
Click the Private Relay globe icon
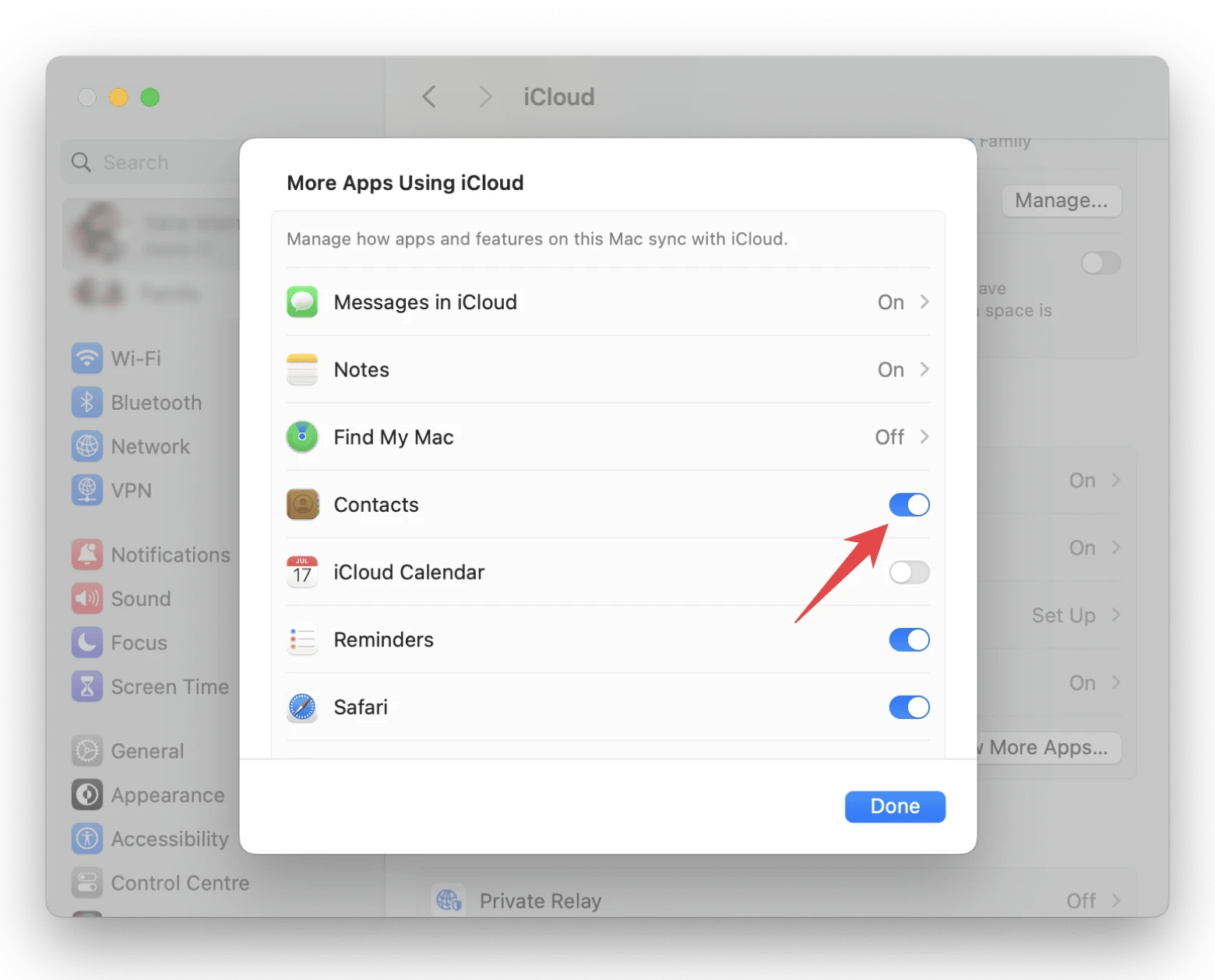pyautogui.click(x=449, y=901)
